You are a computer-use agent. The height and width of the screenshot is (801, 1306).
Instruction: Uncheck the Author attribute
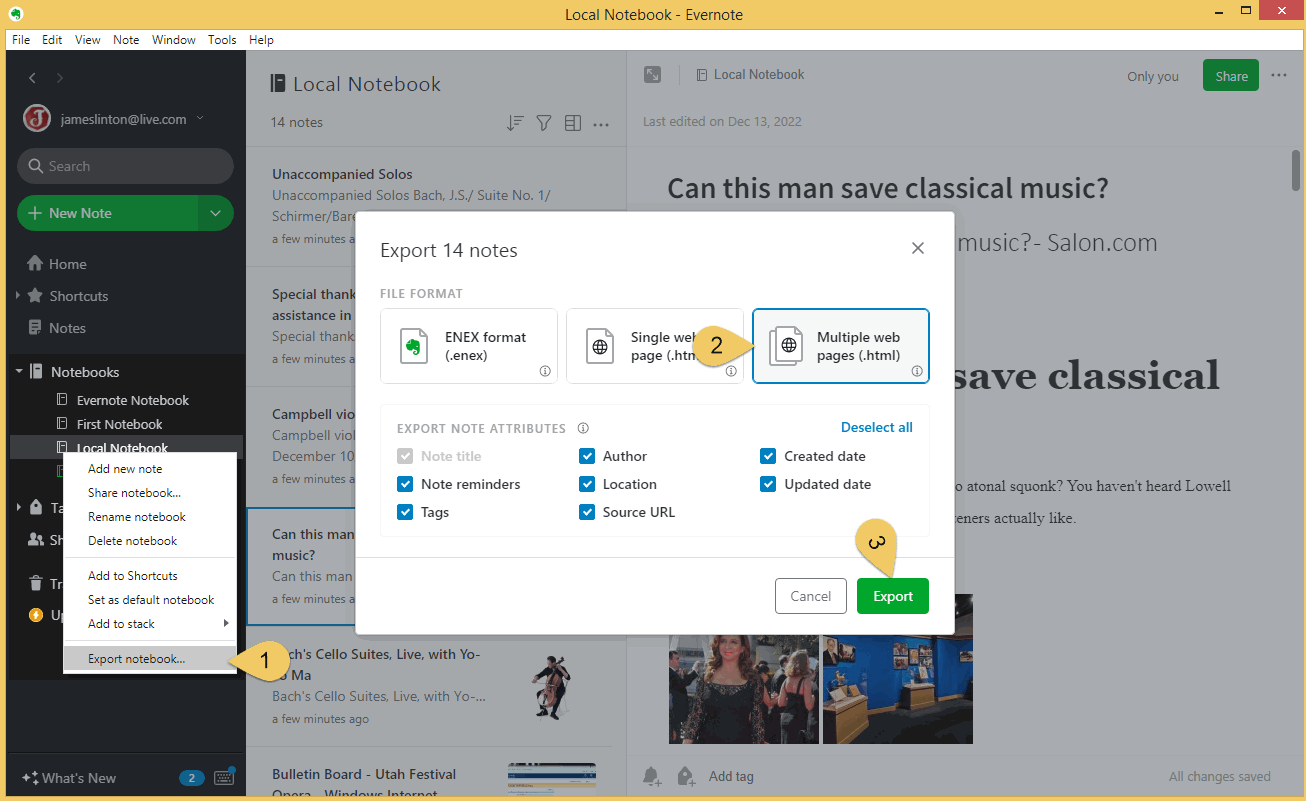click(587, 456)
